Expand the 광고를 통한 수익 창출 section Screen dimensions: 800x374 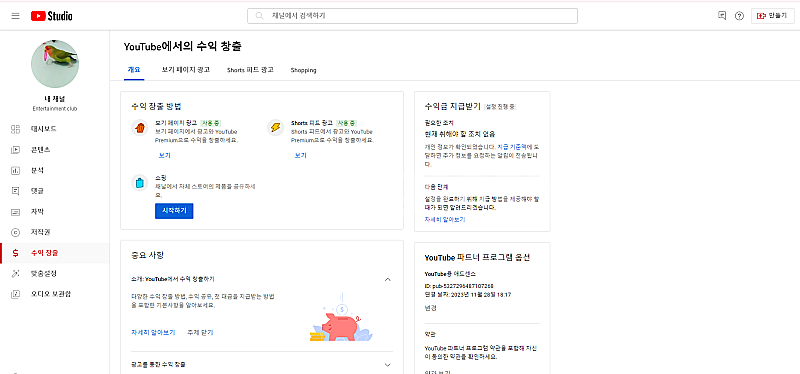tap(387, 365)
